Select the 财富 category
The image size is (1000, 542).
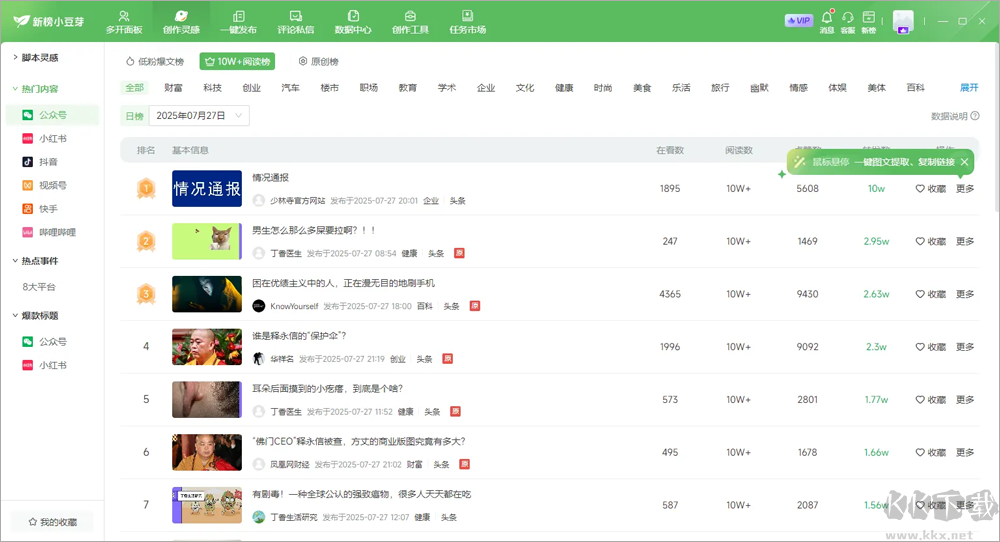pyautogui.click(x=173, y=88)
